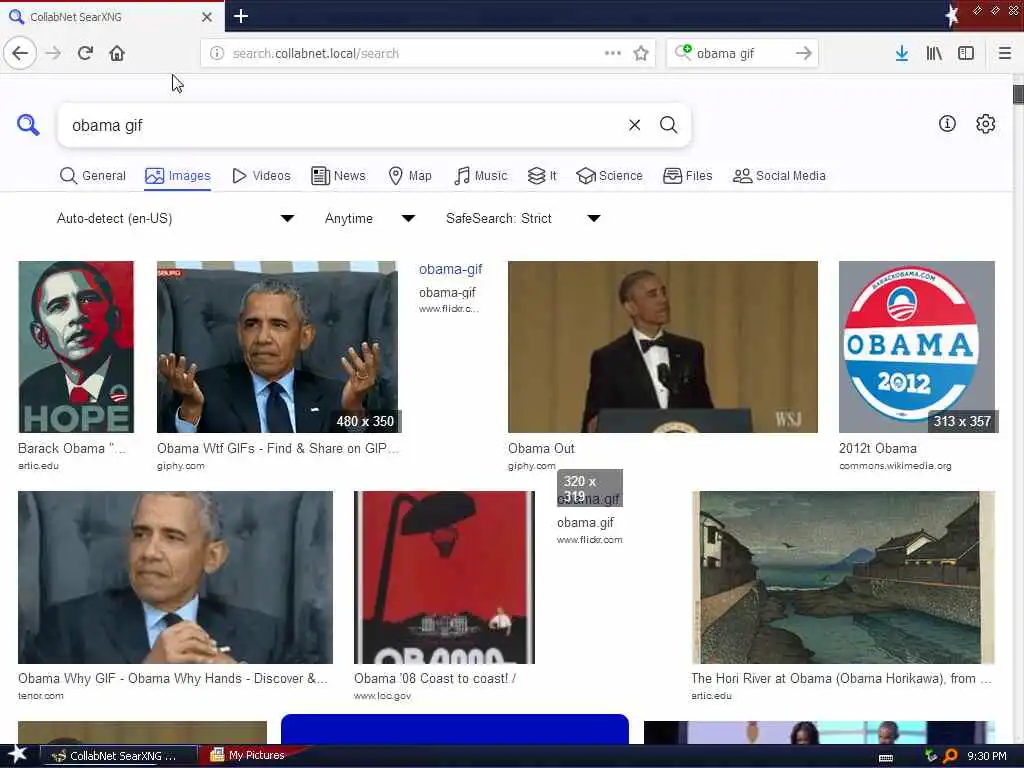Click the browser Back arrow button
Viewport: 1024px width, 768px height.
pyautogui.click(x=20, y=53)
